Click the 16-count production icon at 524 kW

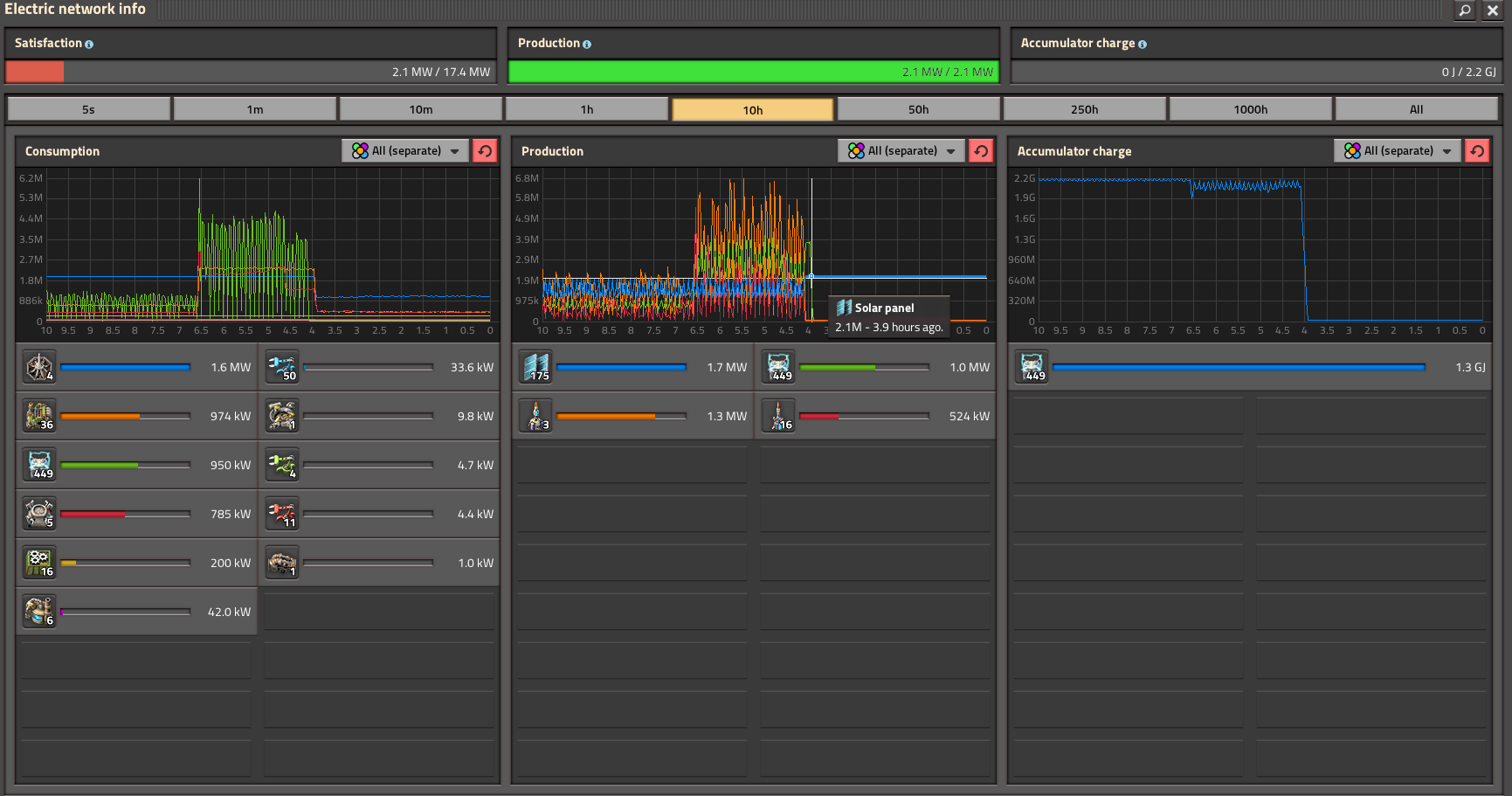click(x=778, y=416)
